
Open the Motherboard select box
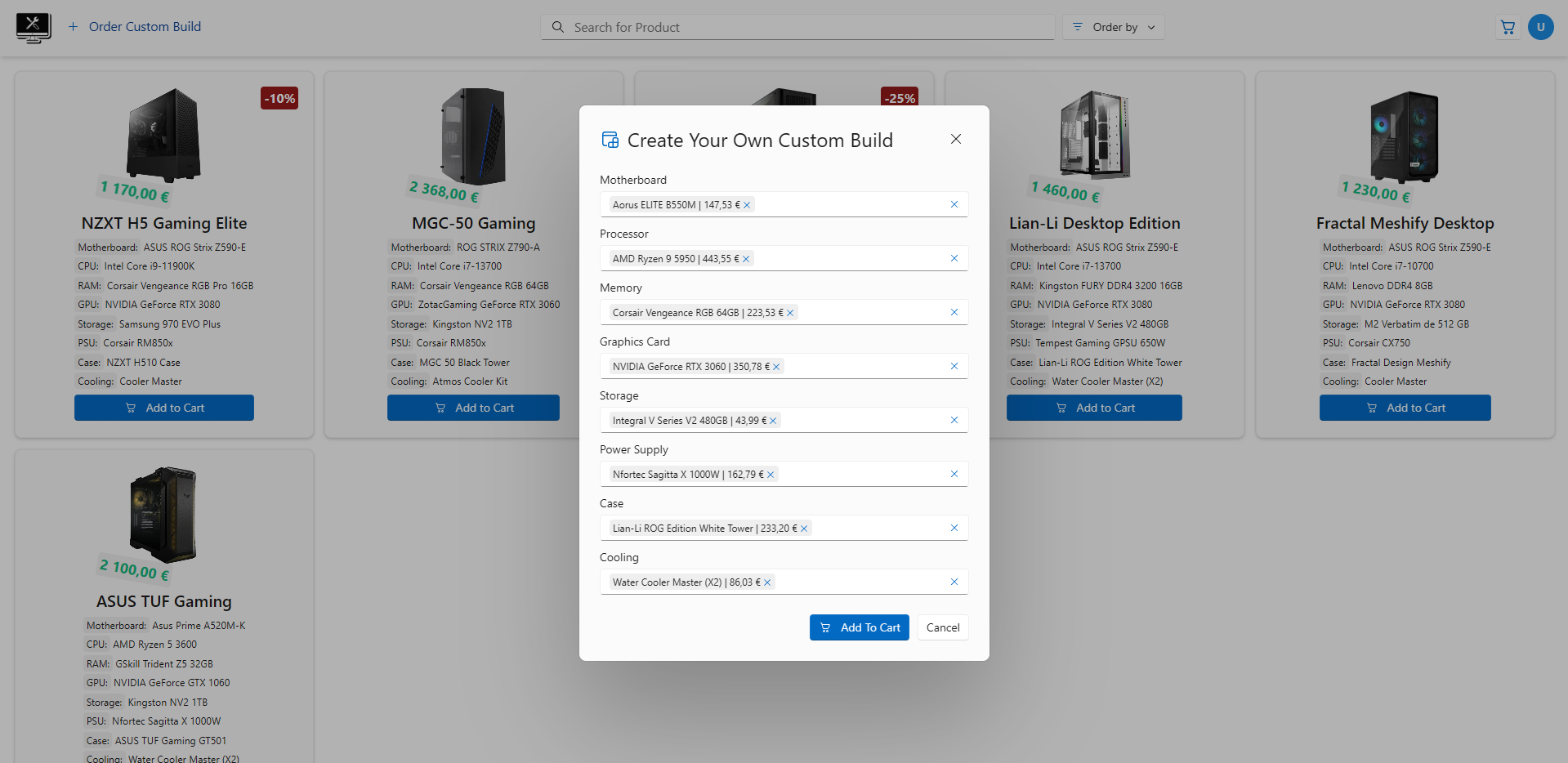(784, 204)
